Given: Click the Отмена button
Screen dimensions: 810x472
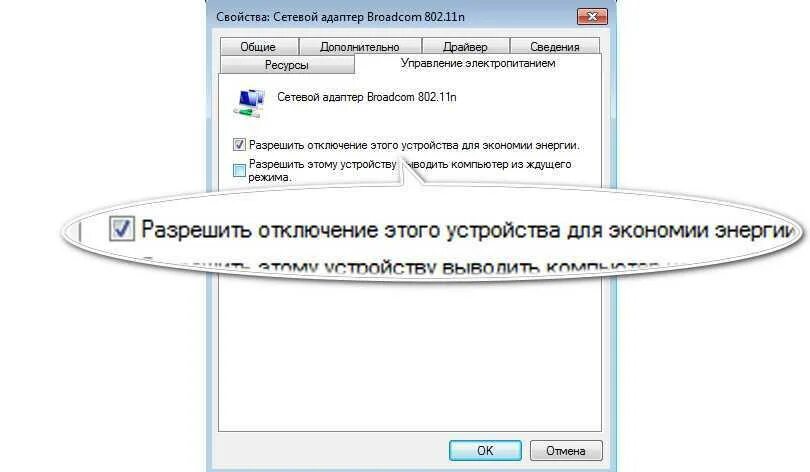Looking at the screenshot, I should point(566,450).
